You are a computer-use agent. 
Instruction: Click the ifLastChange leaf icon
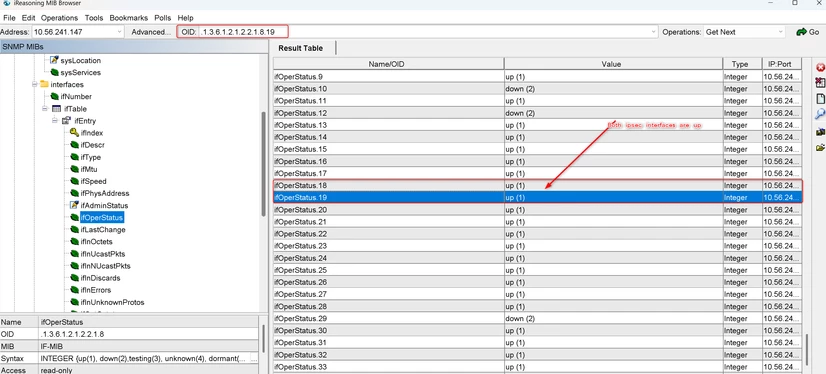[x=74, y=230]
